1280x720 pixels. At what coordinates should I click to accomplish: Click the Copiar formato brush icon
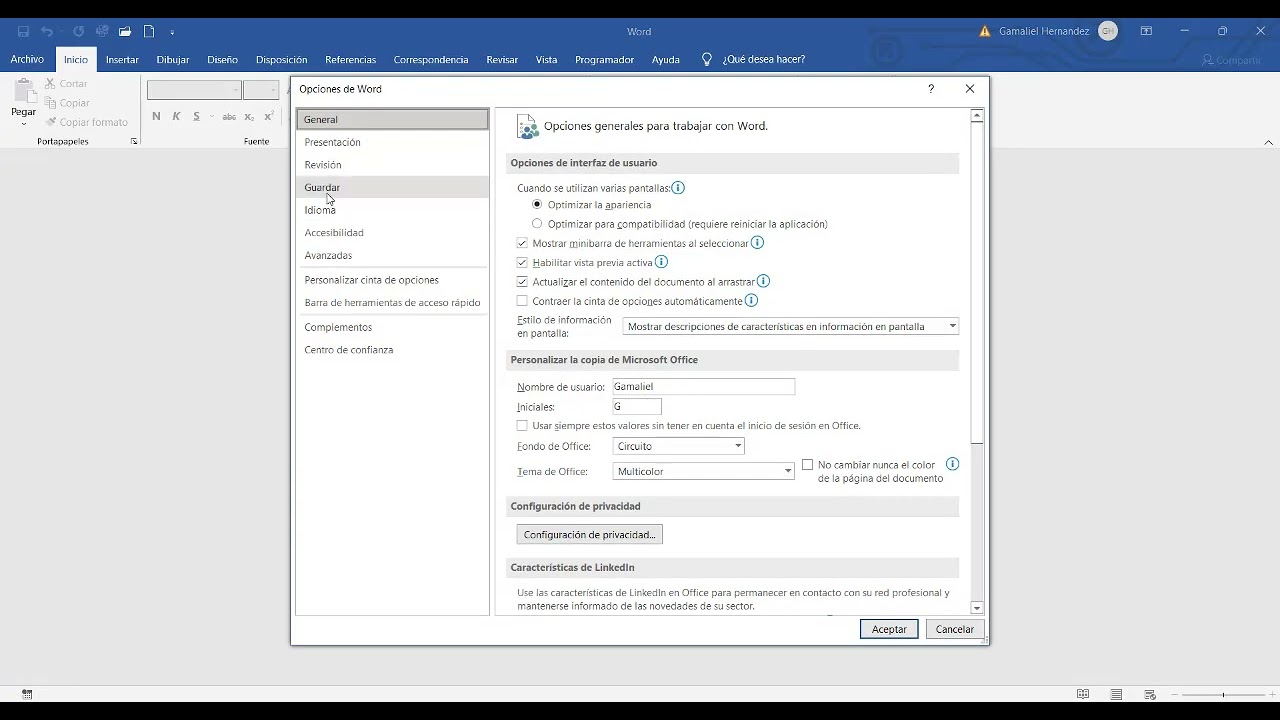[50, 122]
